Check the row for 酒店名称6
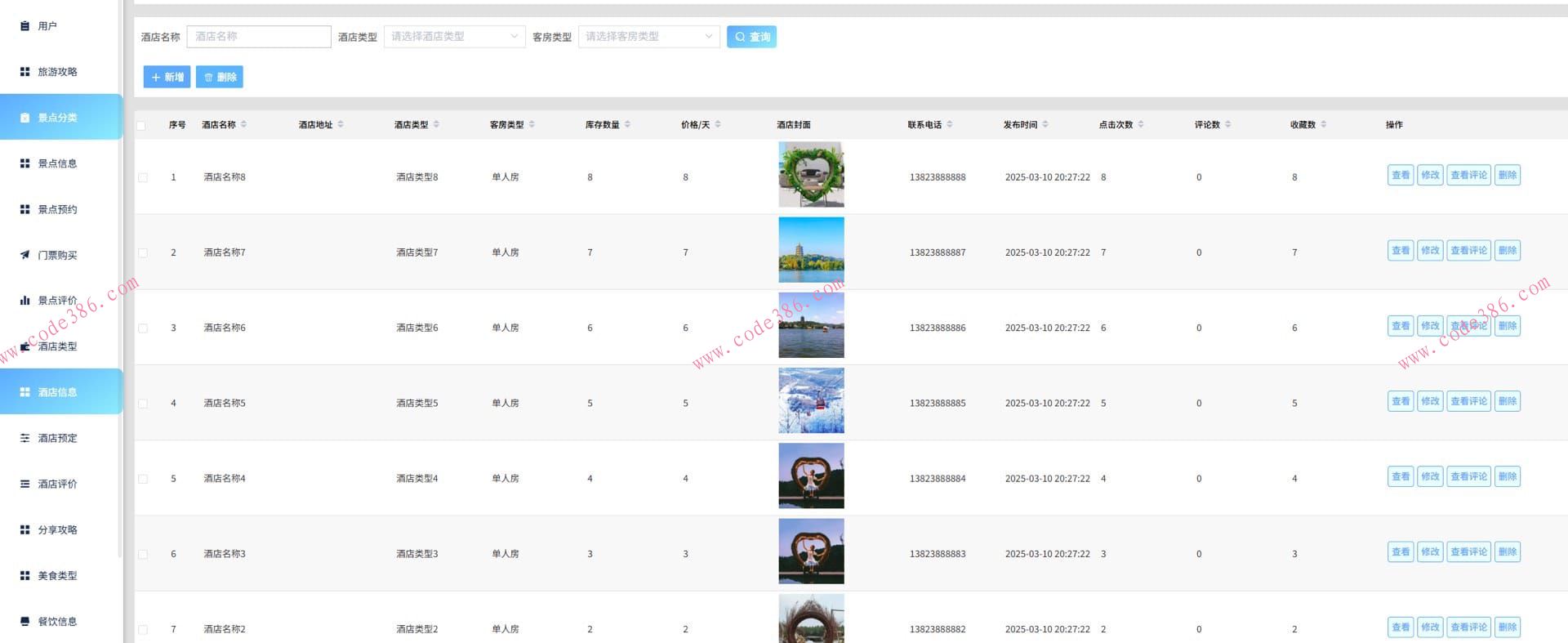Screen dimensions: 1568x643 [x=143, y=328]
